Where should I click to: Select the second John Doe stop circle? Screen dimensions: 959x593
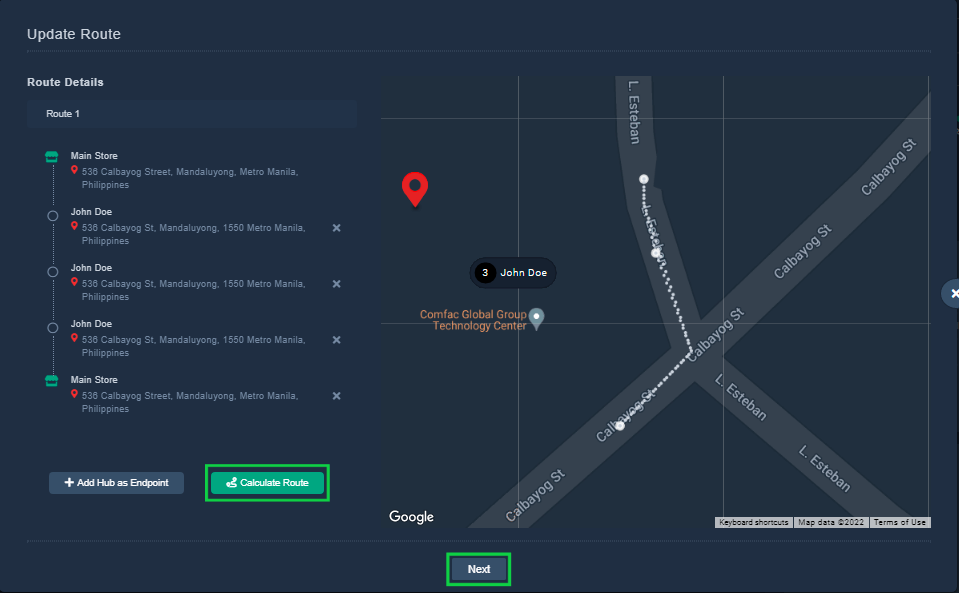53,272
